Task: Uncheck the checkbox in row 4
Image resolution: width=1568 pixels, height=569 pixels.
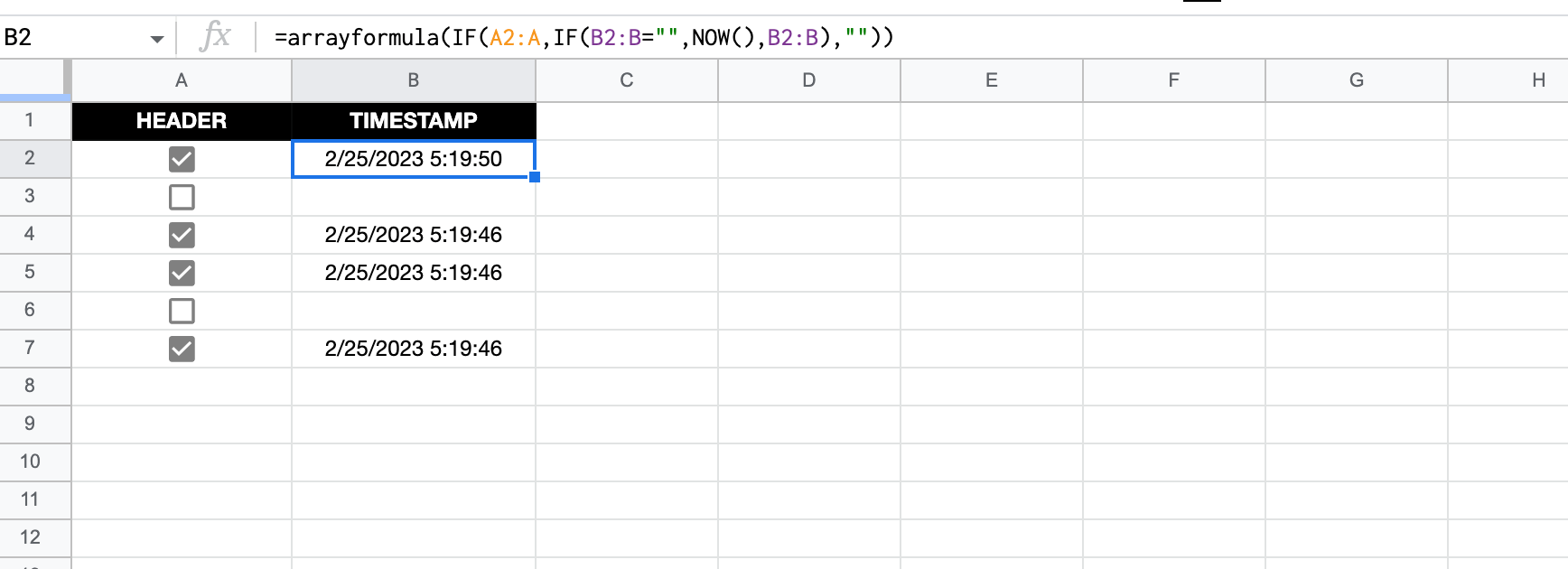Action: [x=182, y=235]
